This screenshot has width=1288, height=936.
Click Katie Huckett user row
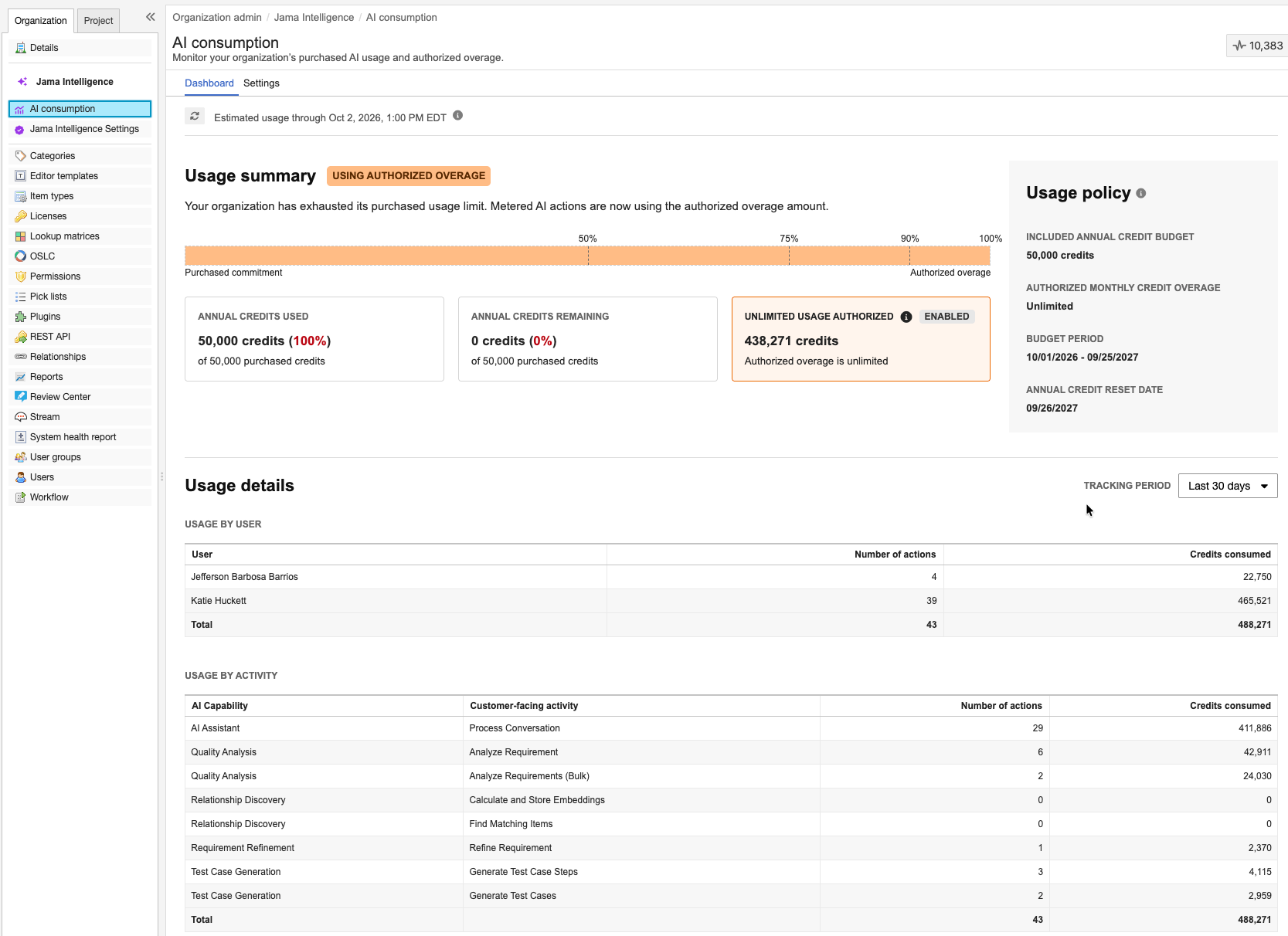[731, 601]
